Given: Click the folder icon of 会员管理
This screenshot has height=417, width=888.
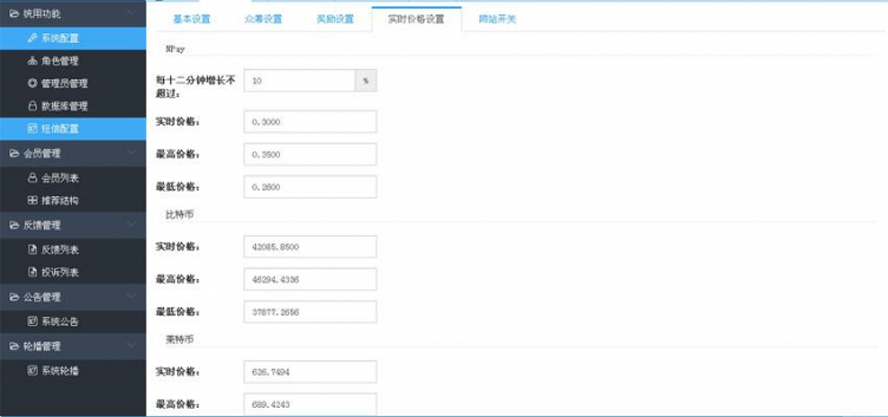Looking at the screenshot, I should (14, 154).
